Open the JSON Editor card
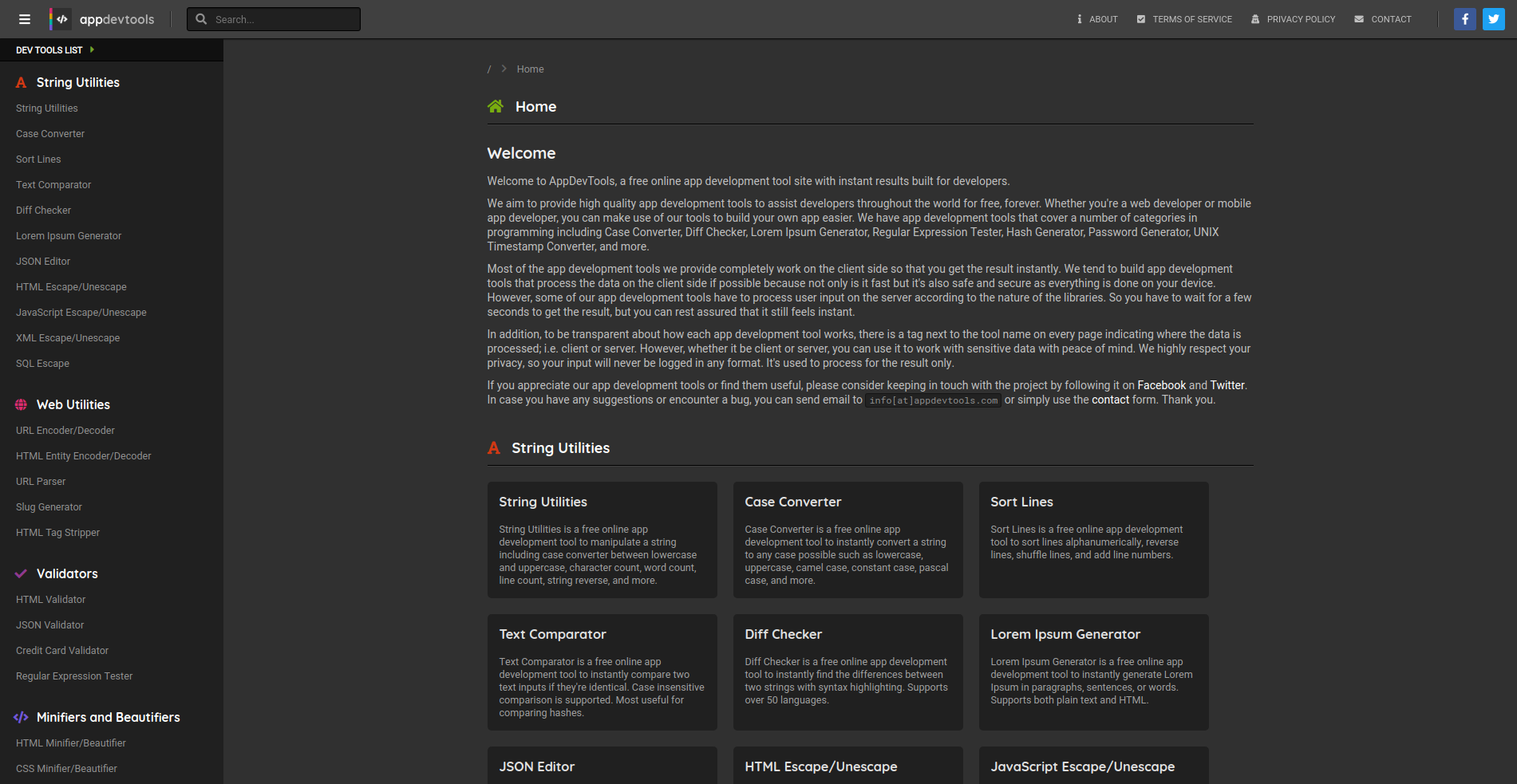The image size is (1517, 784). [x=602, y=766]
